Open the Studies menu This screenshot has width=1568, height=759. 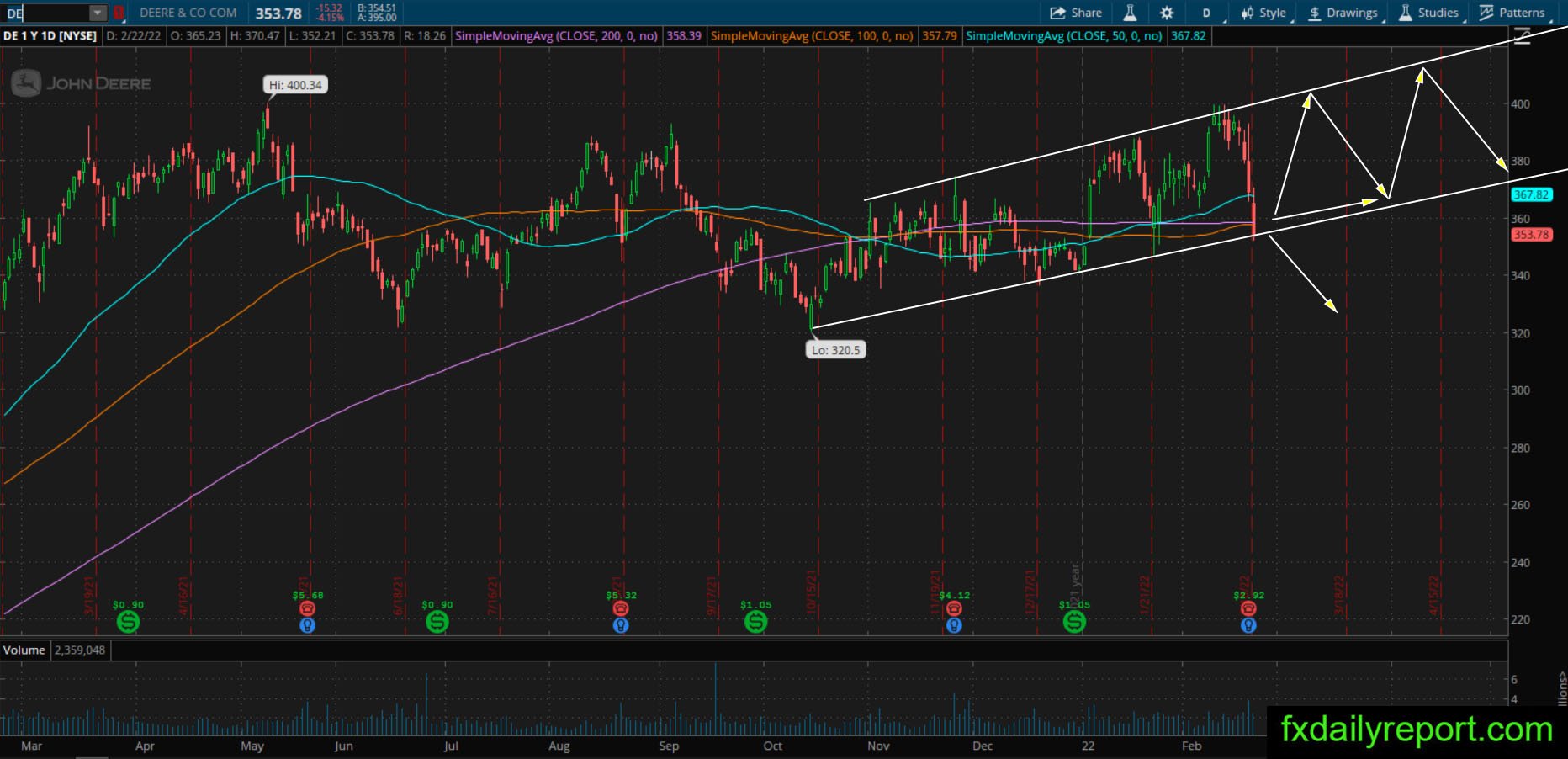click(x=1429, y=13)
